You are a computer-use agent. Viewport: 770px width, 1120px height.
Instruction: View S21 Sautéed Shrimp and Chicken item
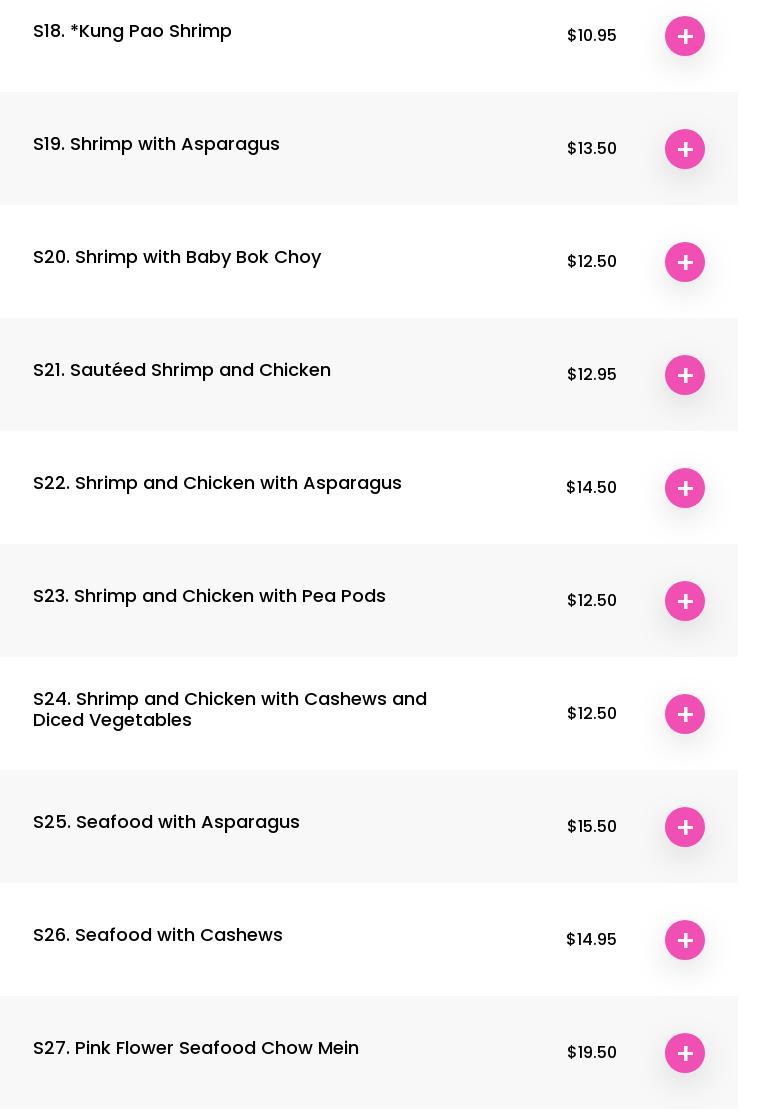pos(182,370)
